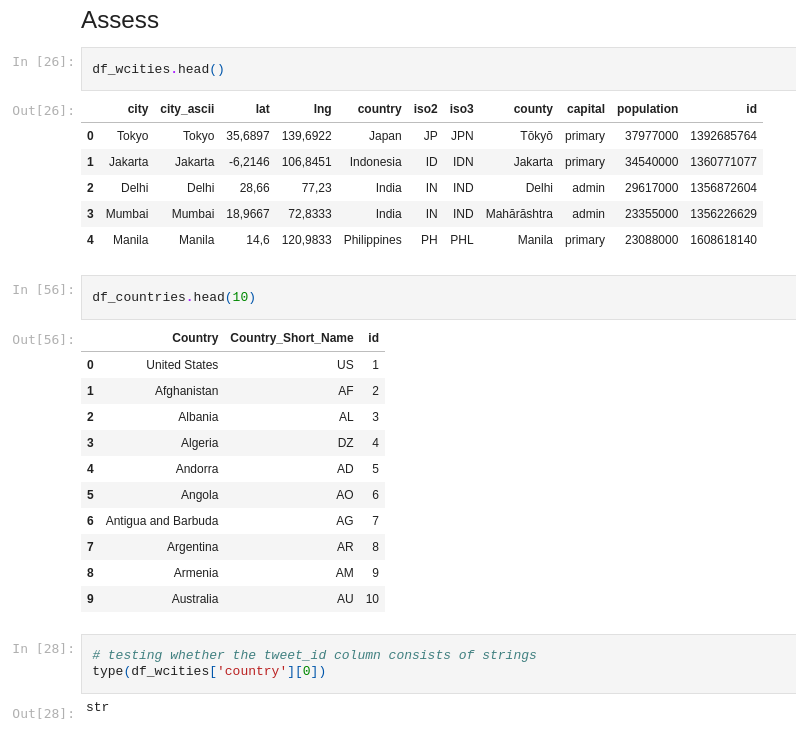796x732 pixels.
Task: Click the 'str' output text
Action: tap(97, 707)
